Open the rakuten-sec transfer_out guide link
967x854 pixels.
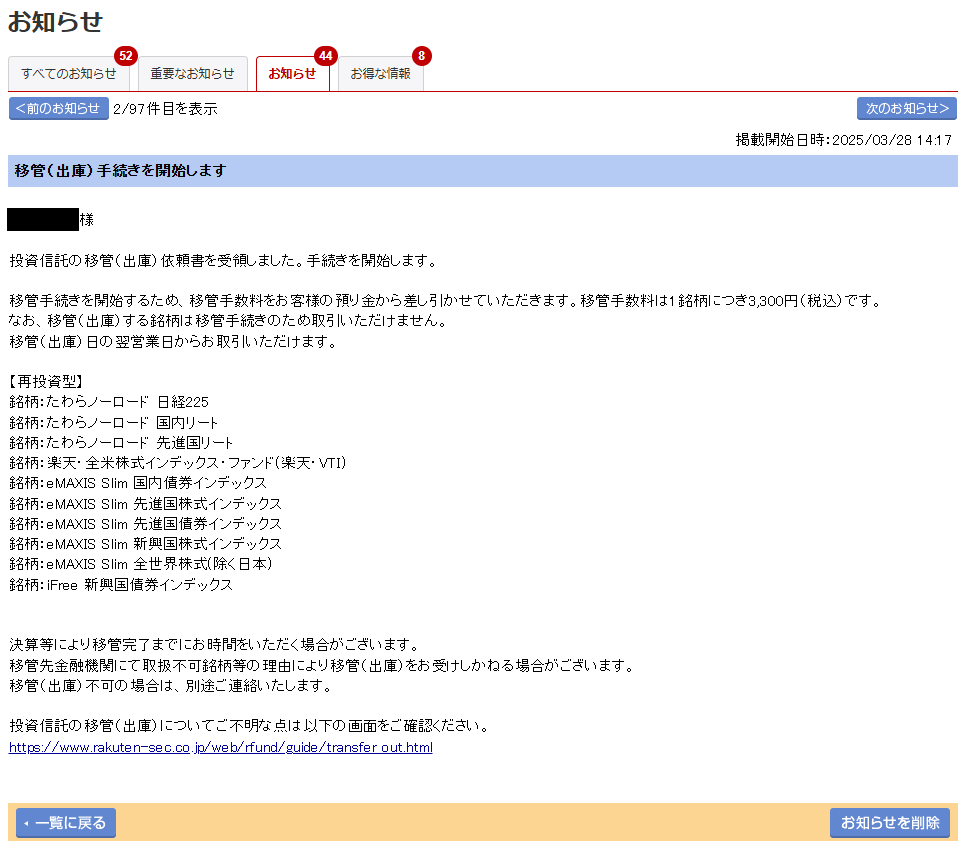pyautogui.click(x=221, y=747)
